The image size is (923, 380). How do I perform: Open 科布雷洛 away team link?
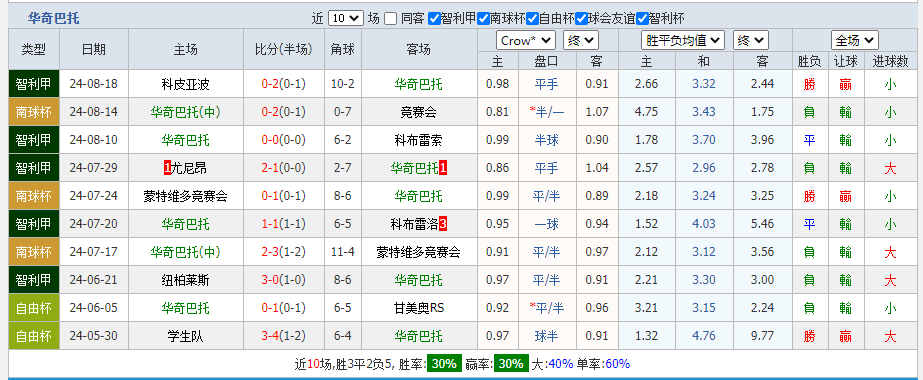pos(414,224)
